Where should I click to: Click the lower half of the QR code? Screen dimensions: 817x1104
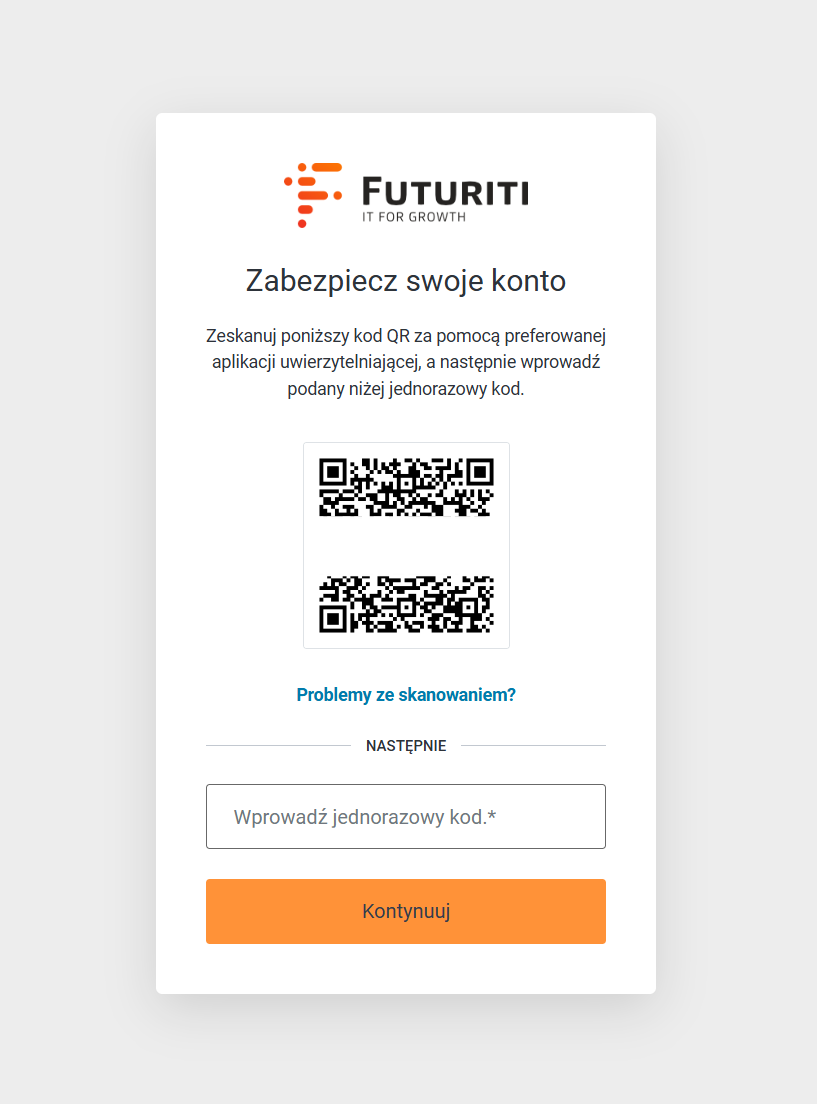pos(406,604)
